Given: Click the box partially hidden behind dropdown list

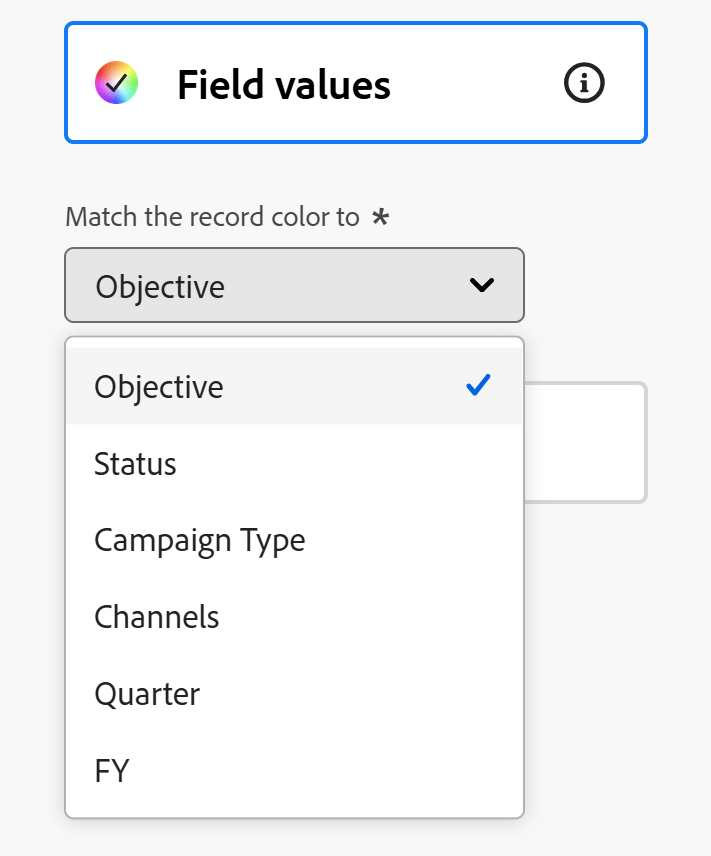Looking at the screenshot, I should (586, 441).
